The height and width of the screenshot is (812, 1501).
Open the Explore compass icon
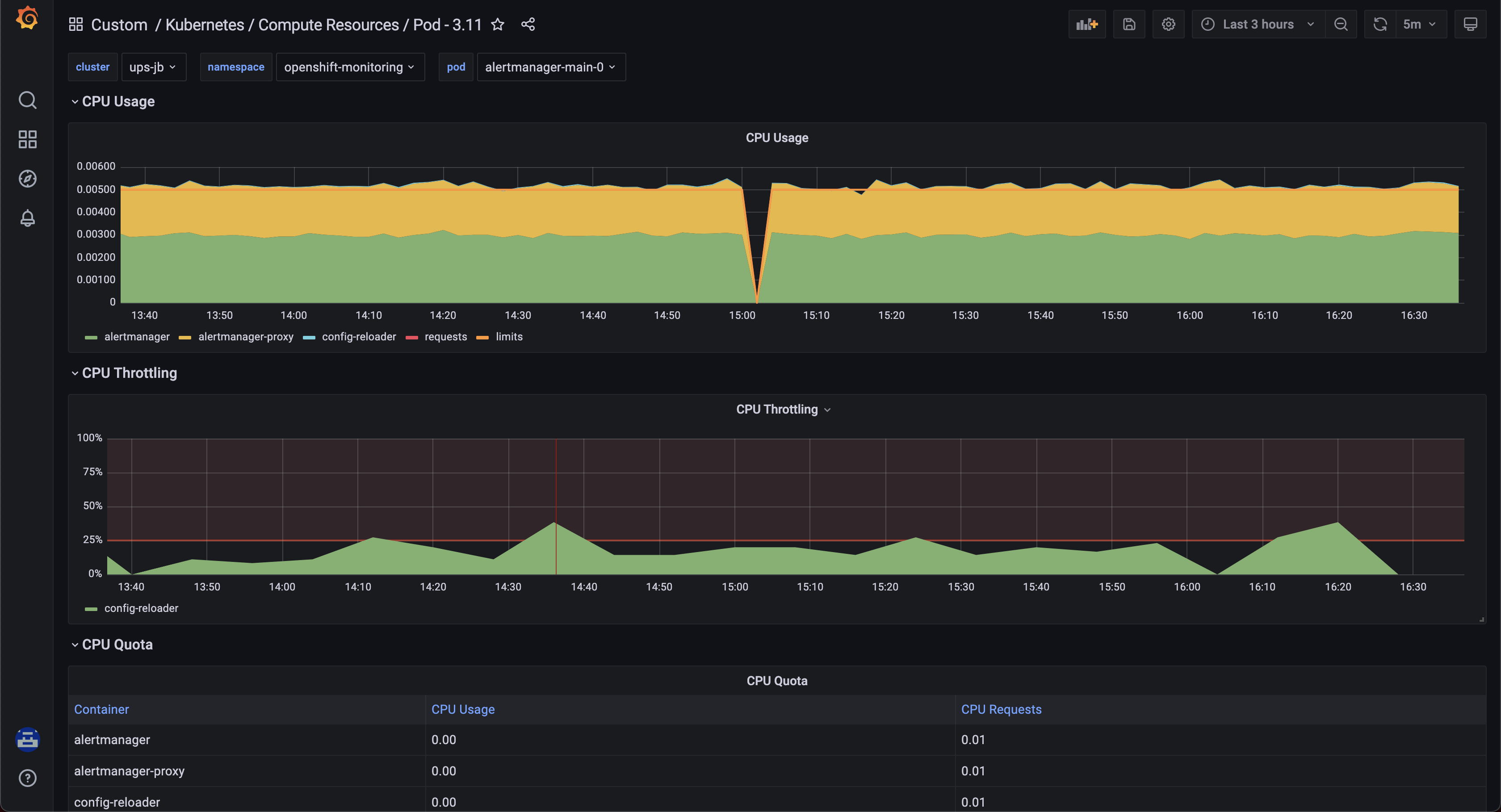27,178
